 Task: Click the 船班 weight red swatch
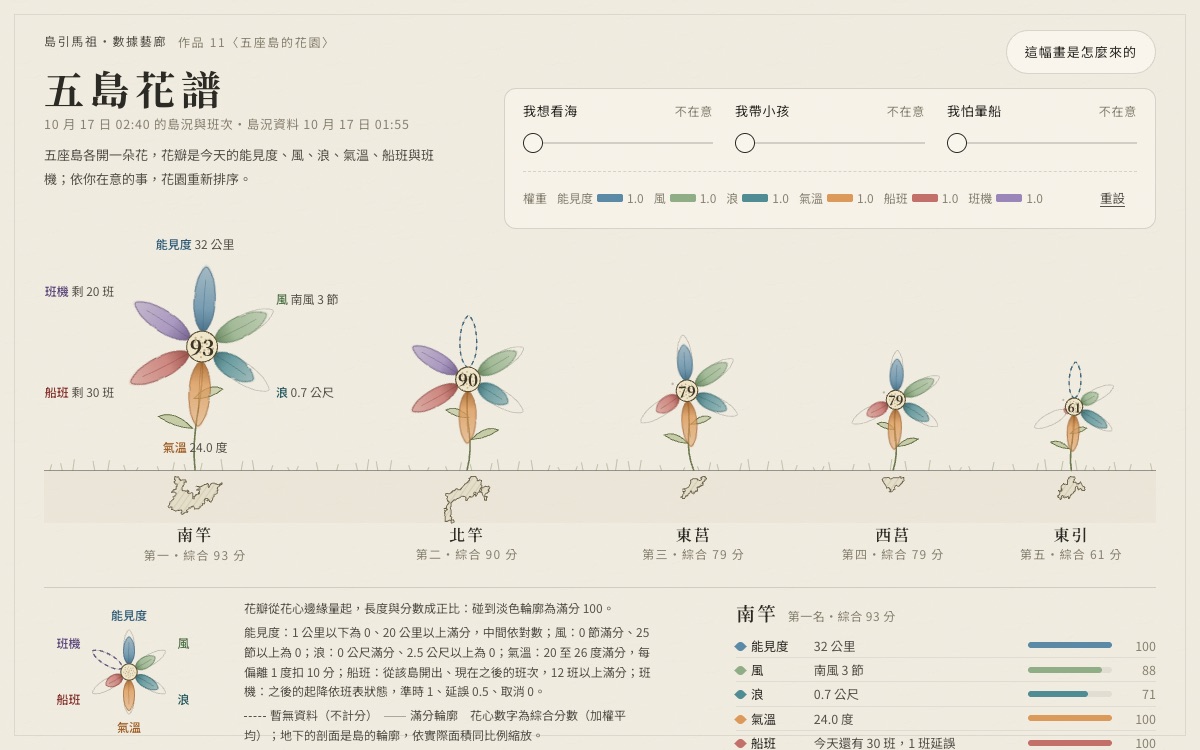(925, 198)
